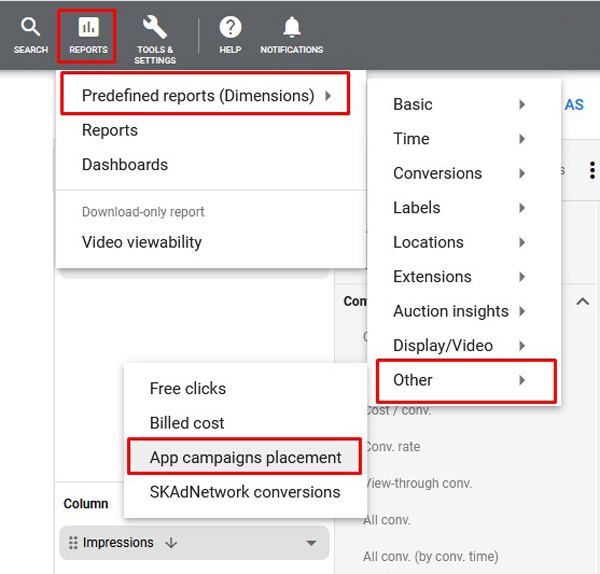Image resolution: width=600 pixels, height=574 pixels.
Task: Open Dashboards from Reports menu
Action: click(x=125, y=165)
